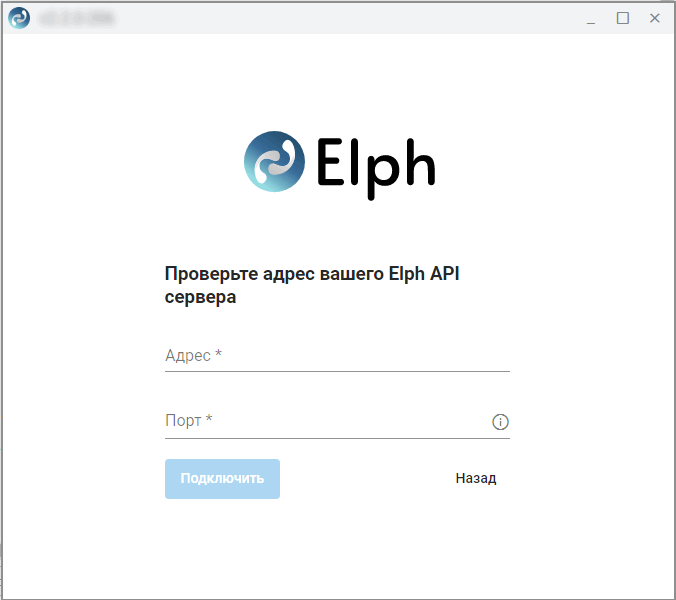Click the empty title bar area
This screenshot has height=600, width=676.
tap(345, 18)
